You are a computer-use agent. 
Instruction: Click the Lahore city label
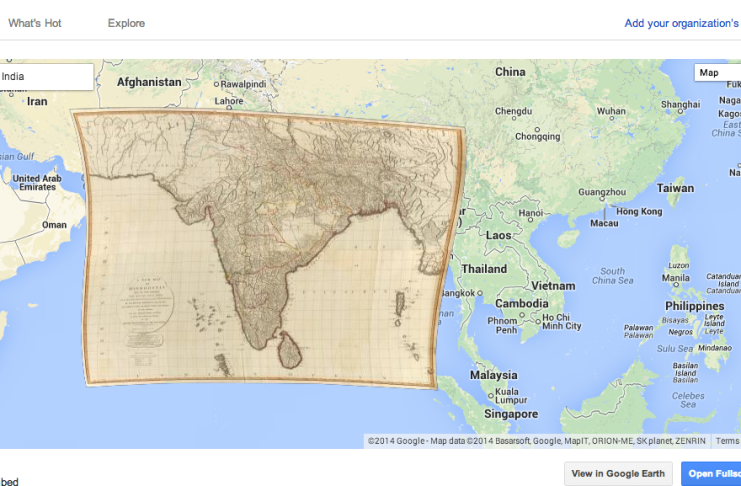[x=229, y=101]
